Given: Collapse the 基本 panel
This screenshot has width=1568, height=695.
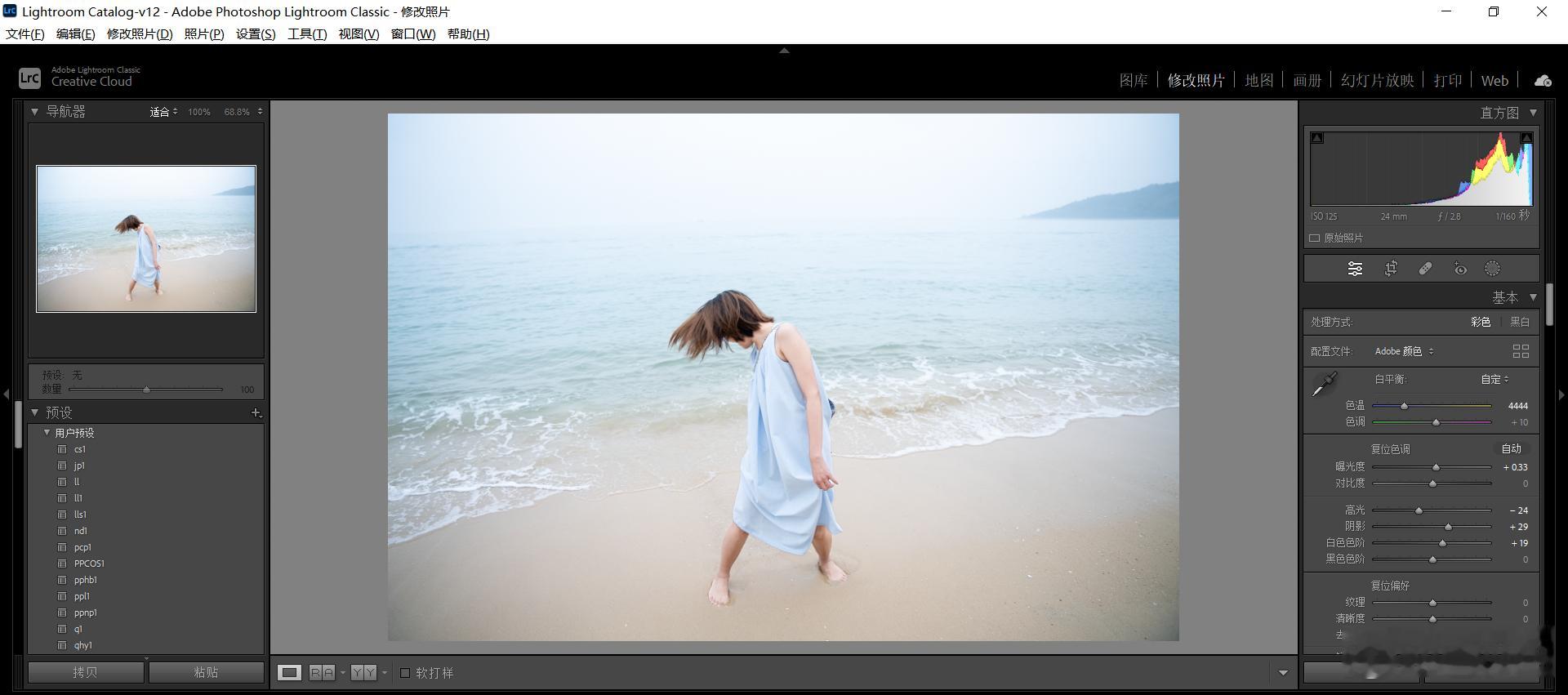Looking at the screenshot, I should 1533,297.
